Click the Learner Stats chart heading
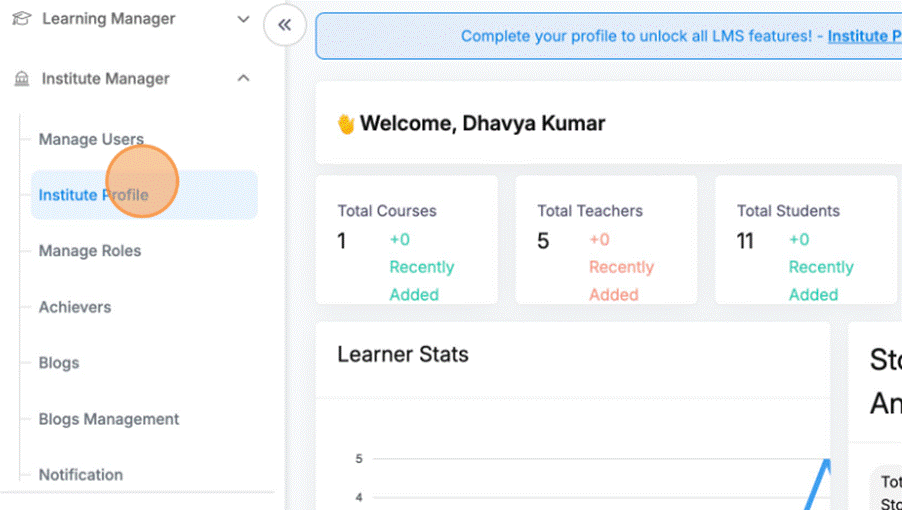This screenshot has height=510, width=902. pos(403,354)
